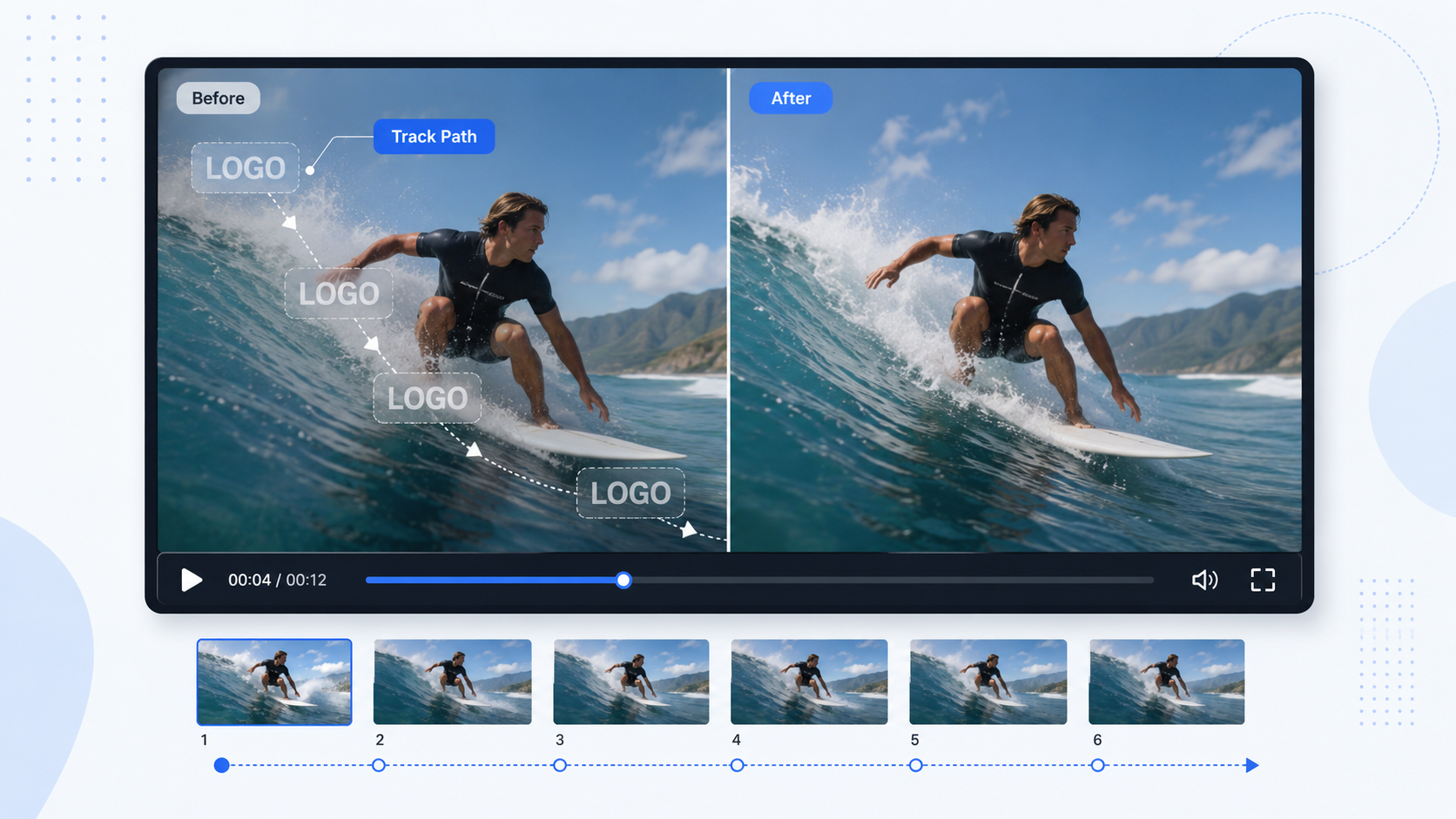This screenshot has width=1456, height=819.
Task: Click timeline marker under frame 6
Action: coord(1098,765)
